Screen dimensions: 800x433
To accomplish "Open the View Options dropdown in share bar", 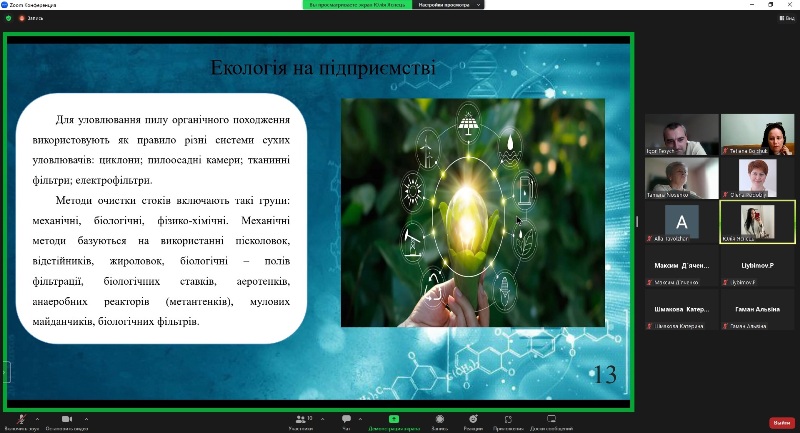I will tap(448, 5).
